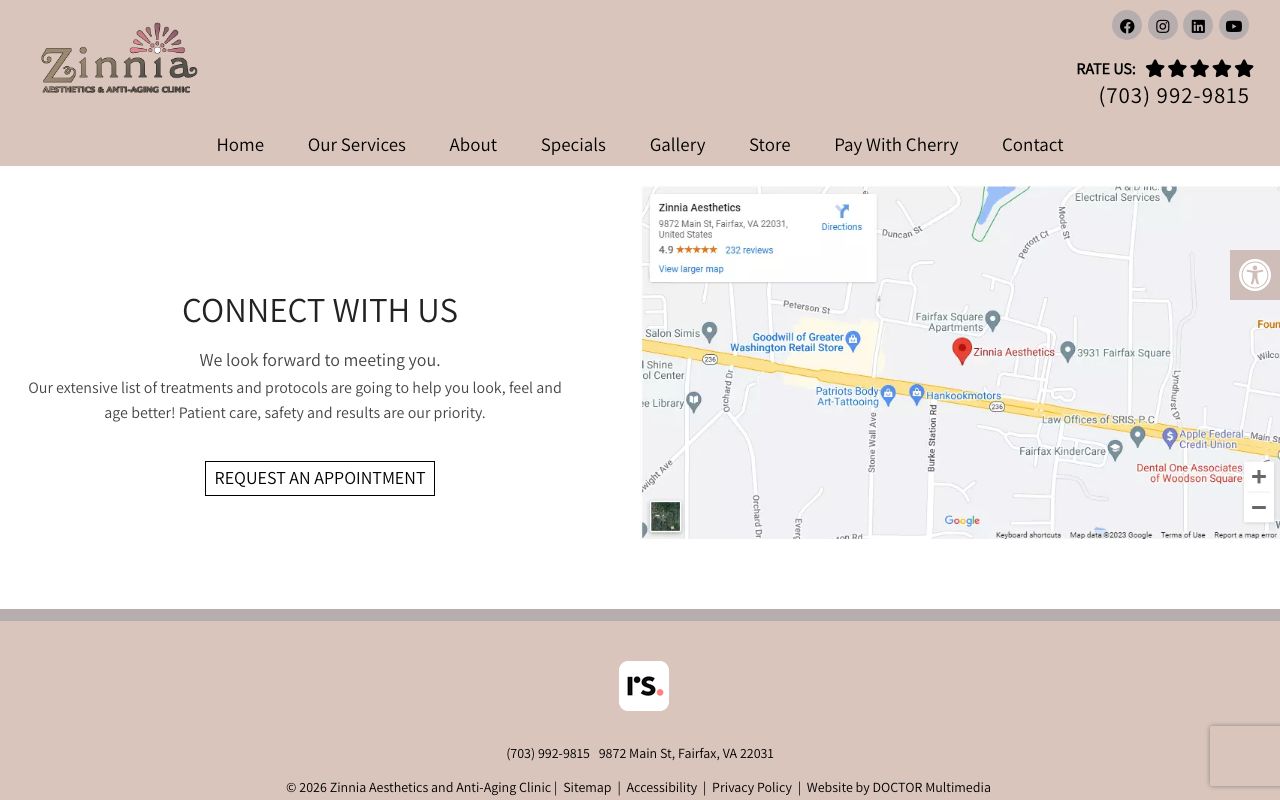Viewport: 1280px width, 800px height.
Task: Click View larger map
Action: pyautogui.click(x=690, y=268)
